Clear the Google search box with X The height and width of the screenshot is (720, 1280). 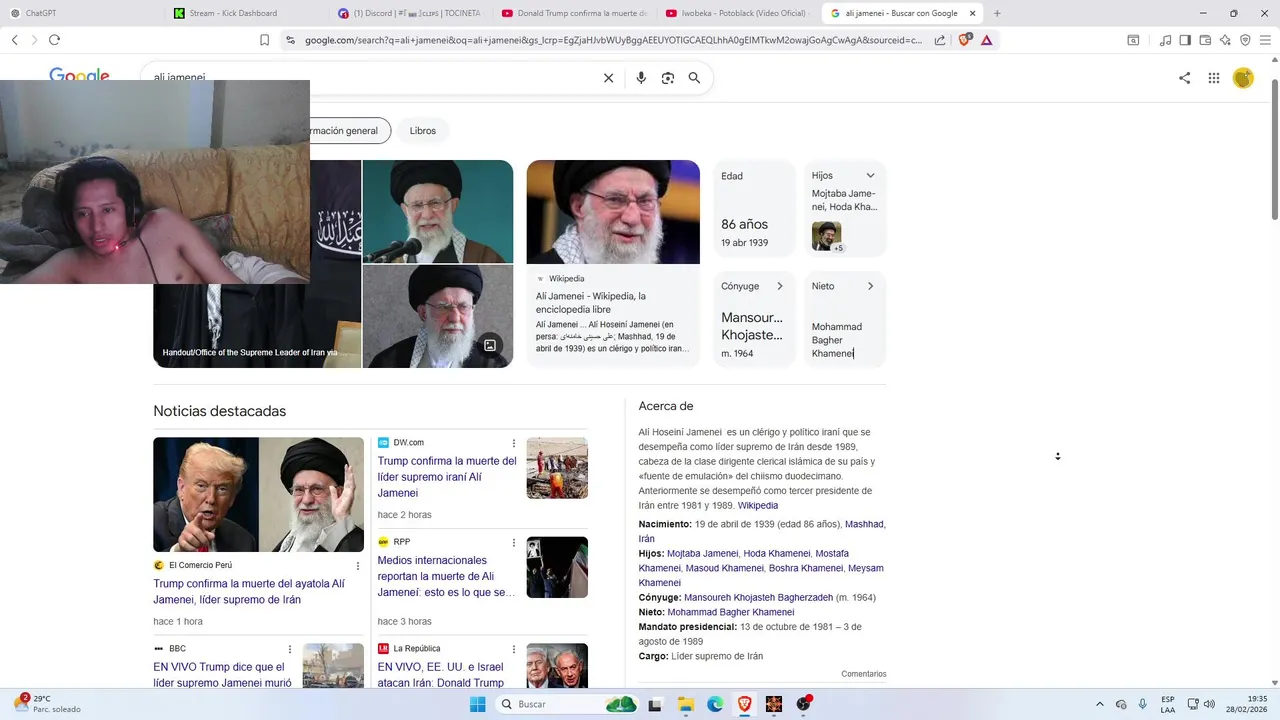(x=608, y=78)
